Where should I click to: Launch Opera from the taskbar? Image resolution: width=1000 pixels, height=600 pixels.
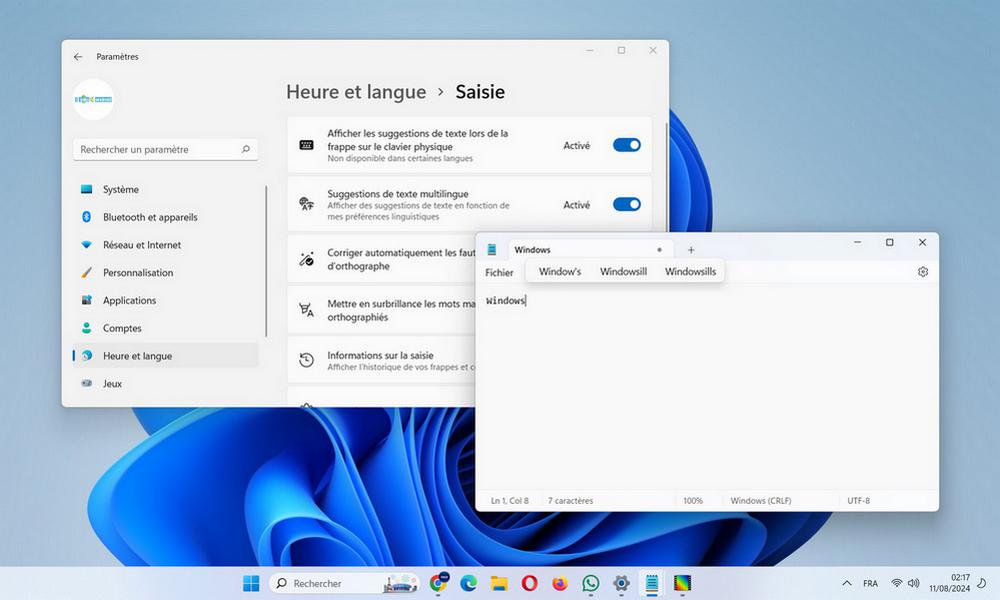529,583
